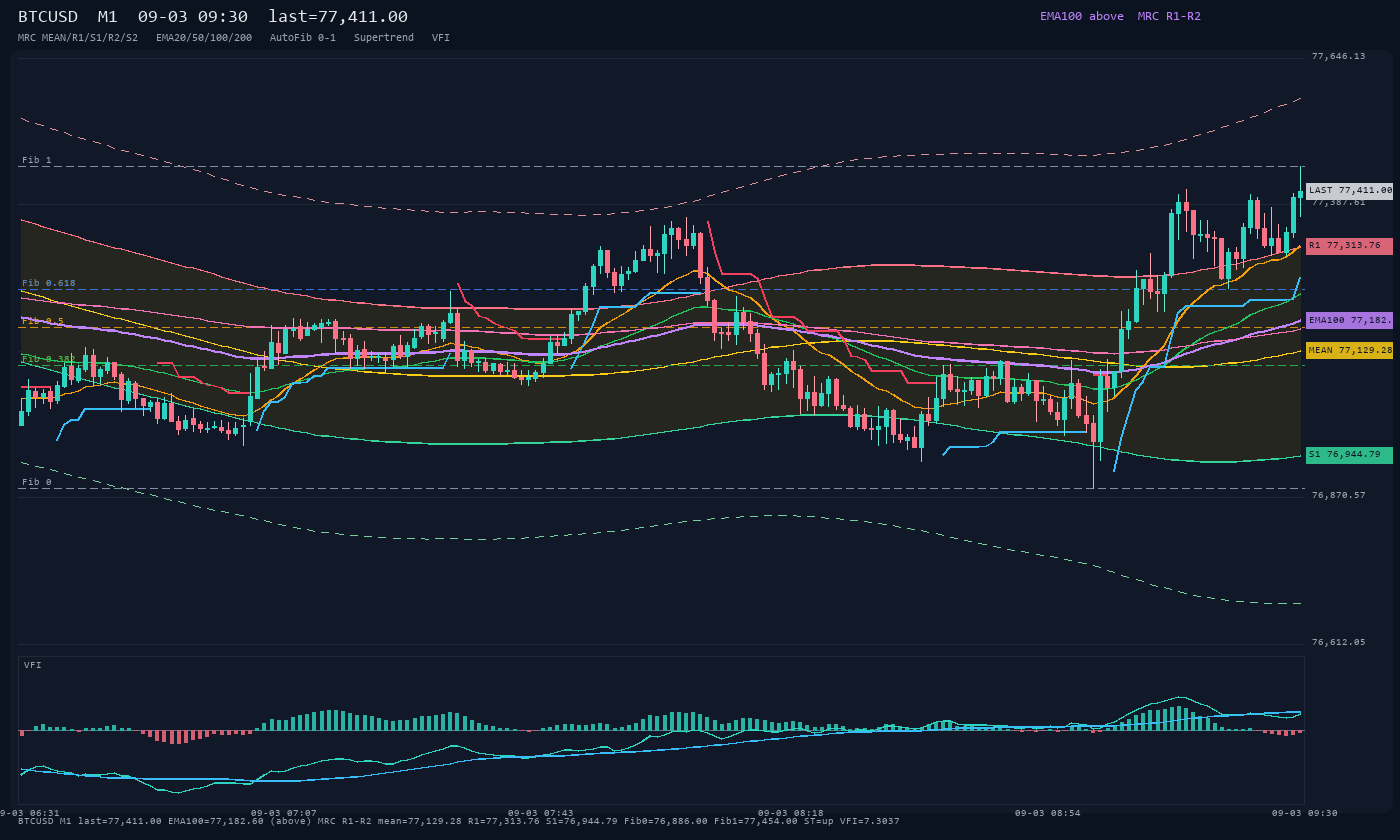This screenshot has width=1400, height=840.
Task: Click the AutoFib 0-1 legend entry
Action: pyautogui.click(x=303, y=38)
